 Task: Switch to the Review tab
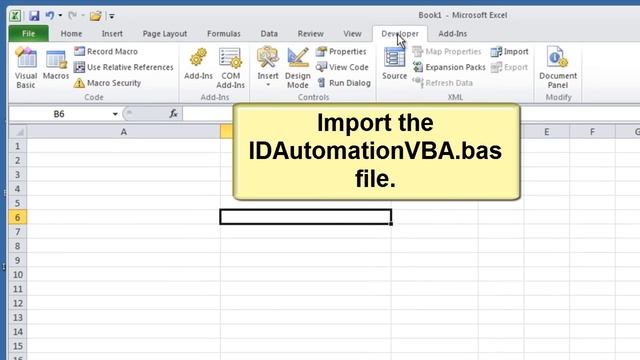[310, 33]
